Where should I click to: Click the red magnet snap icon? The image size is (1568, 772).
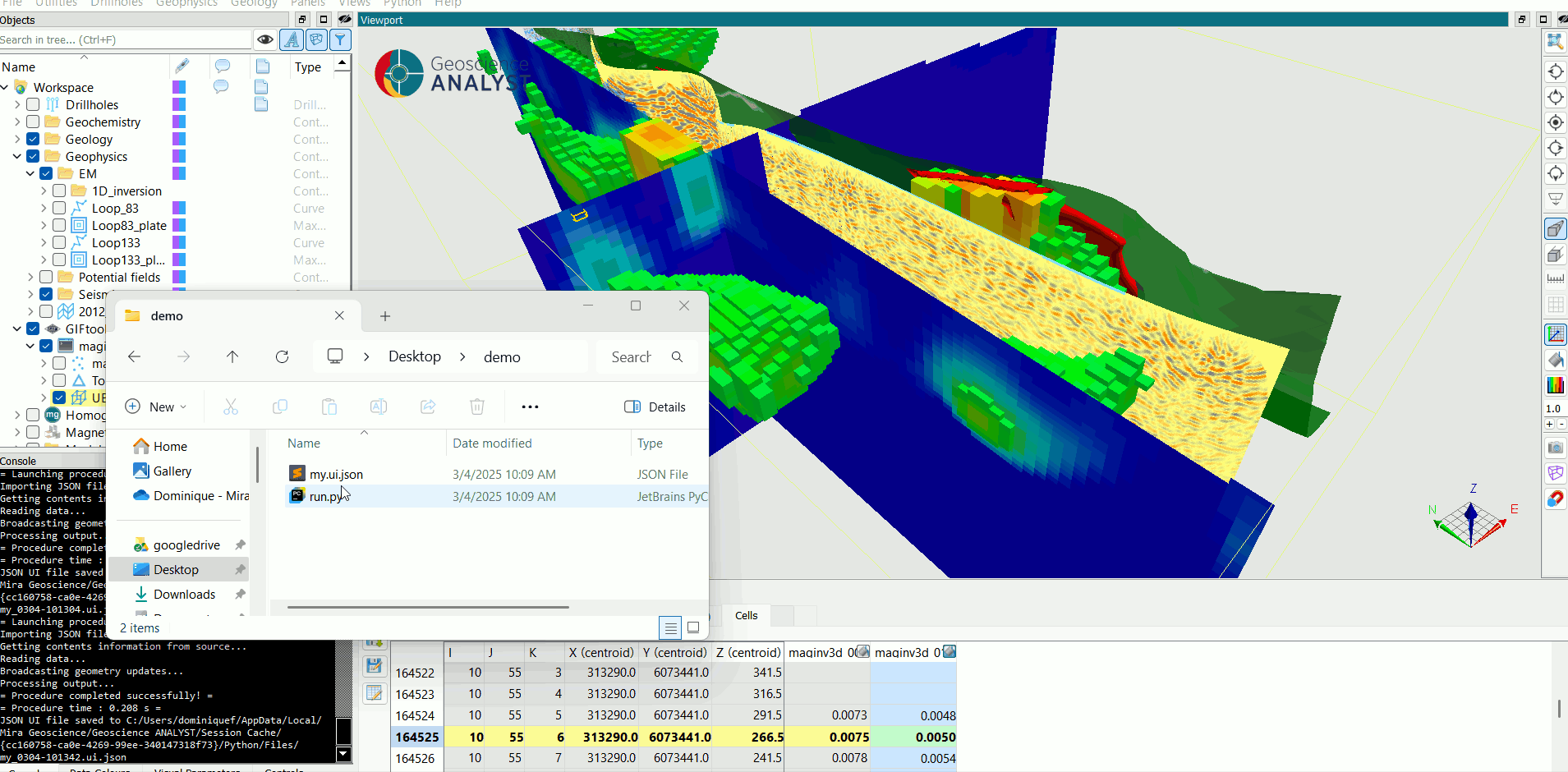pos(1555,499)
